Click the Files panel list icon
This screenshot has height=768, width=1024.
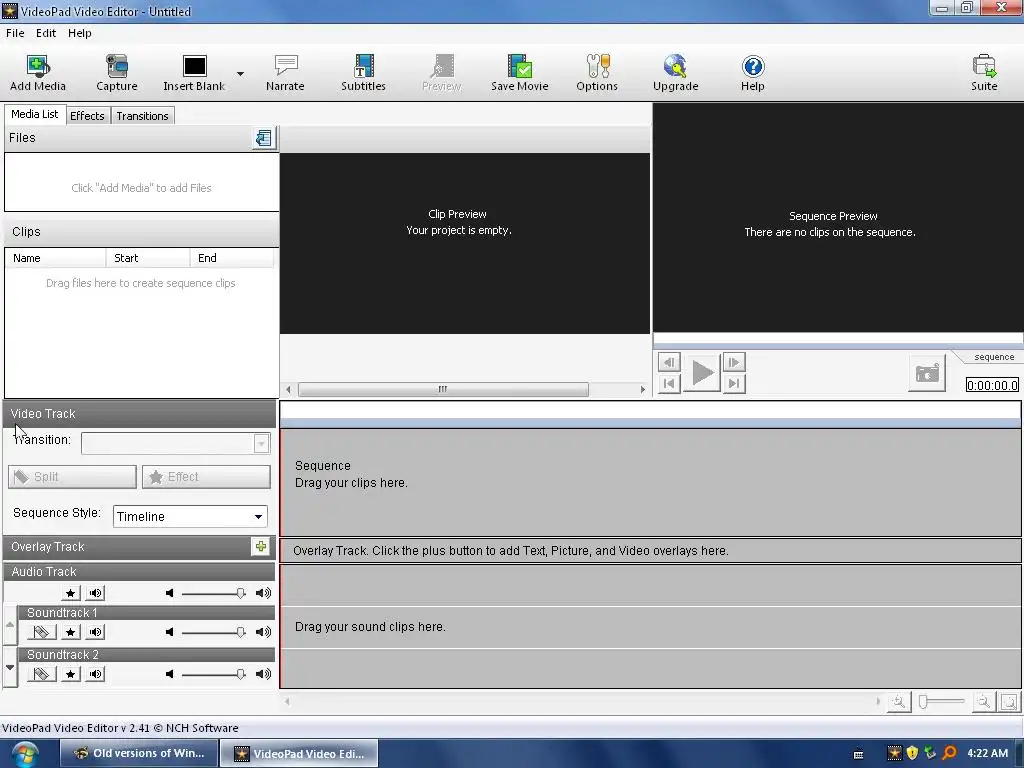click(x=264, y=138)
